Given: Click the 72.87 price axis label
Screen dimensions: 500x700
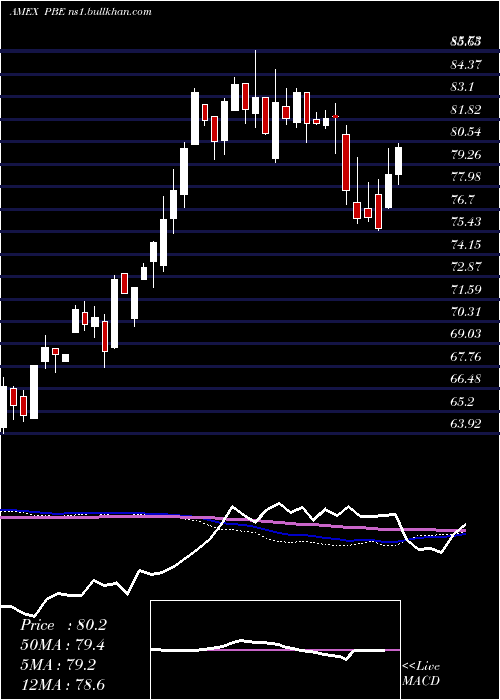Looking at the screenshot, I should coord(466,267).
